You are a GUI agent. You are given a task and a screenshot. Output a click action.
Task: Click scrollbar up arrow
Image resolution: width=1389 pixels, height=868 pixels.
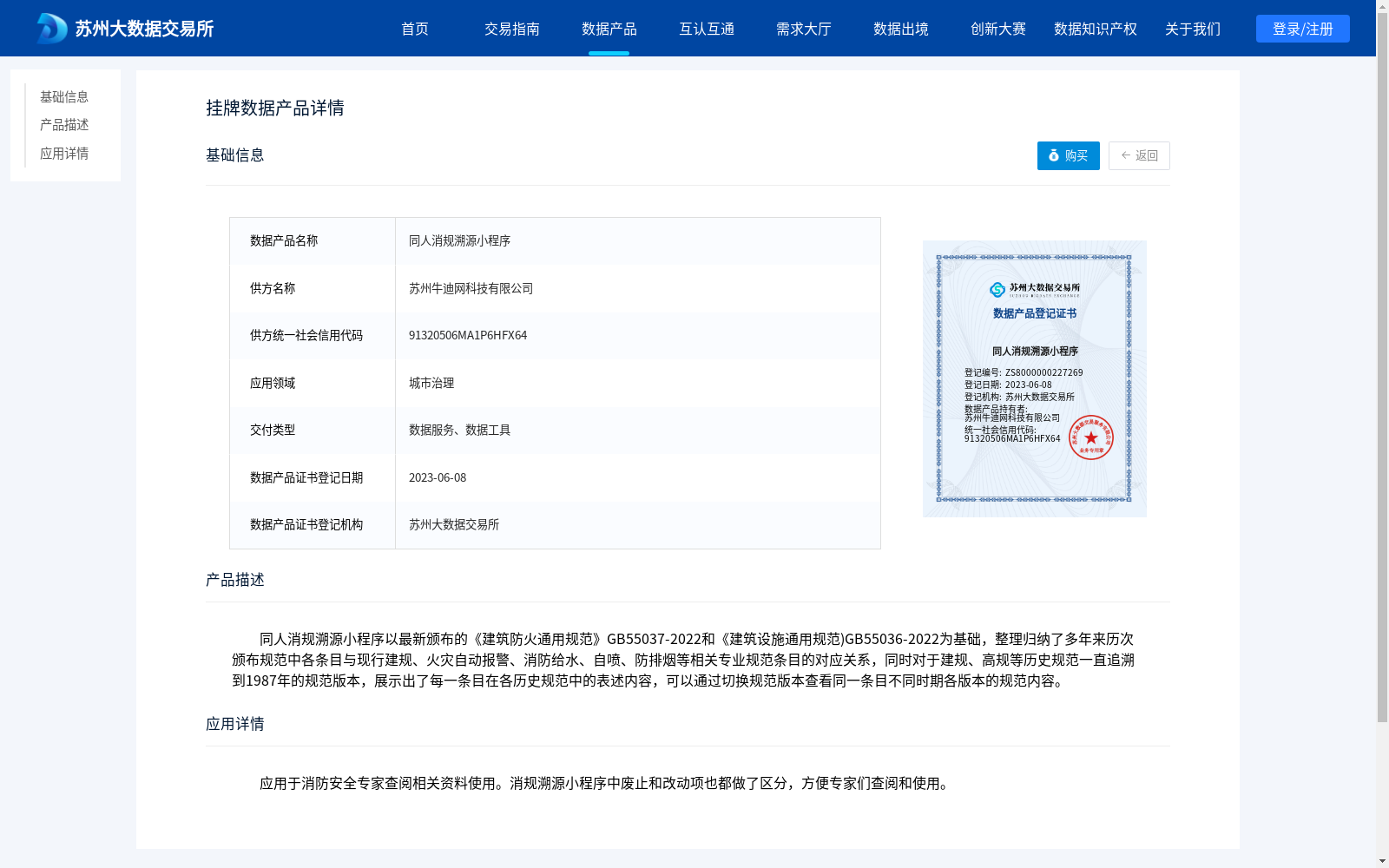point(1383,7)
